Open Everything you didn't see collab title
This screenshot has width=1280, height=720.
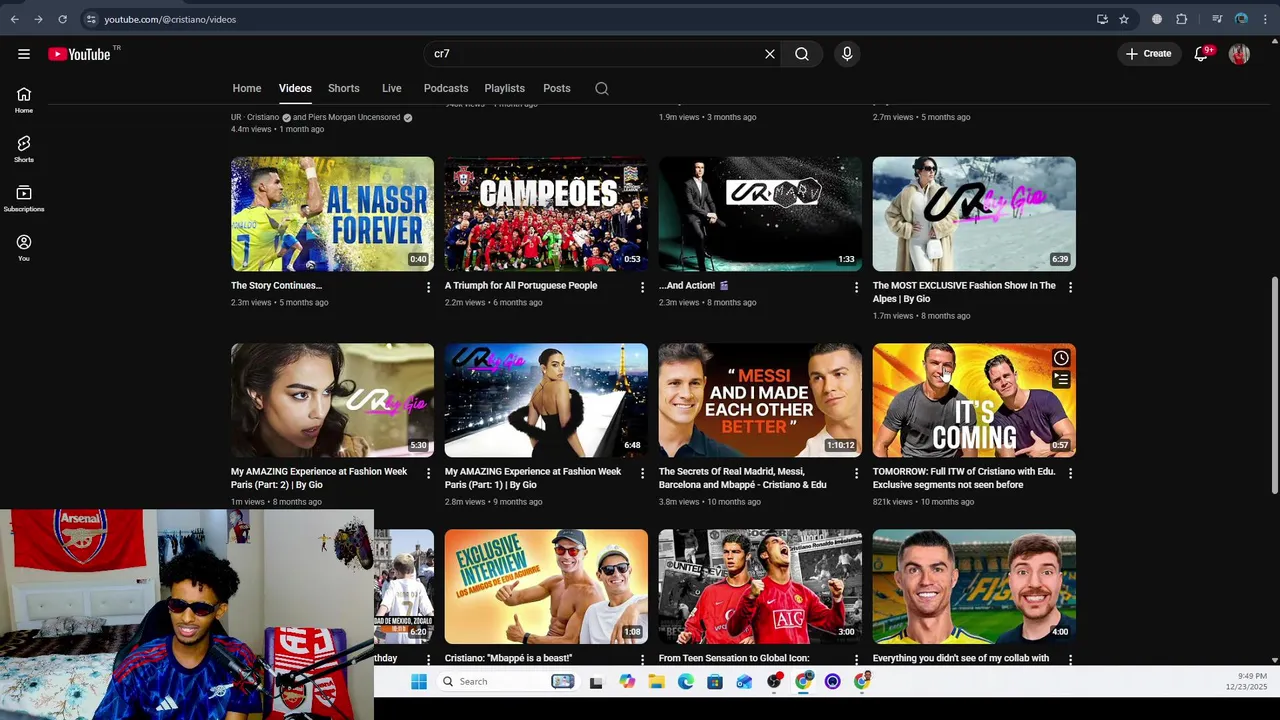961,658
